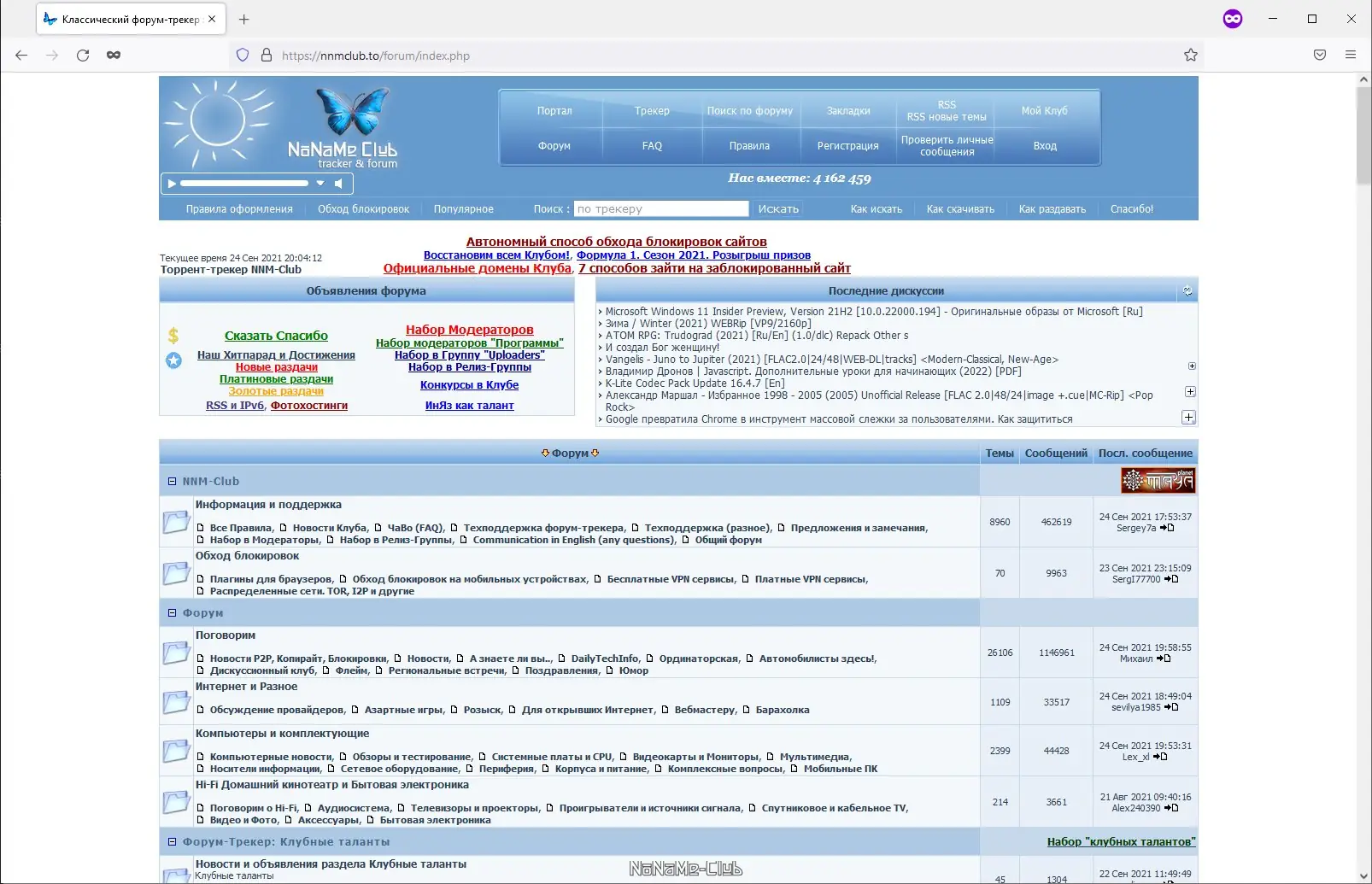Open the tracking protection shield in address bar
The image size is (1372, 884).
243,55
